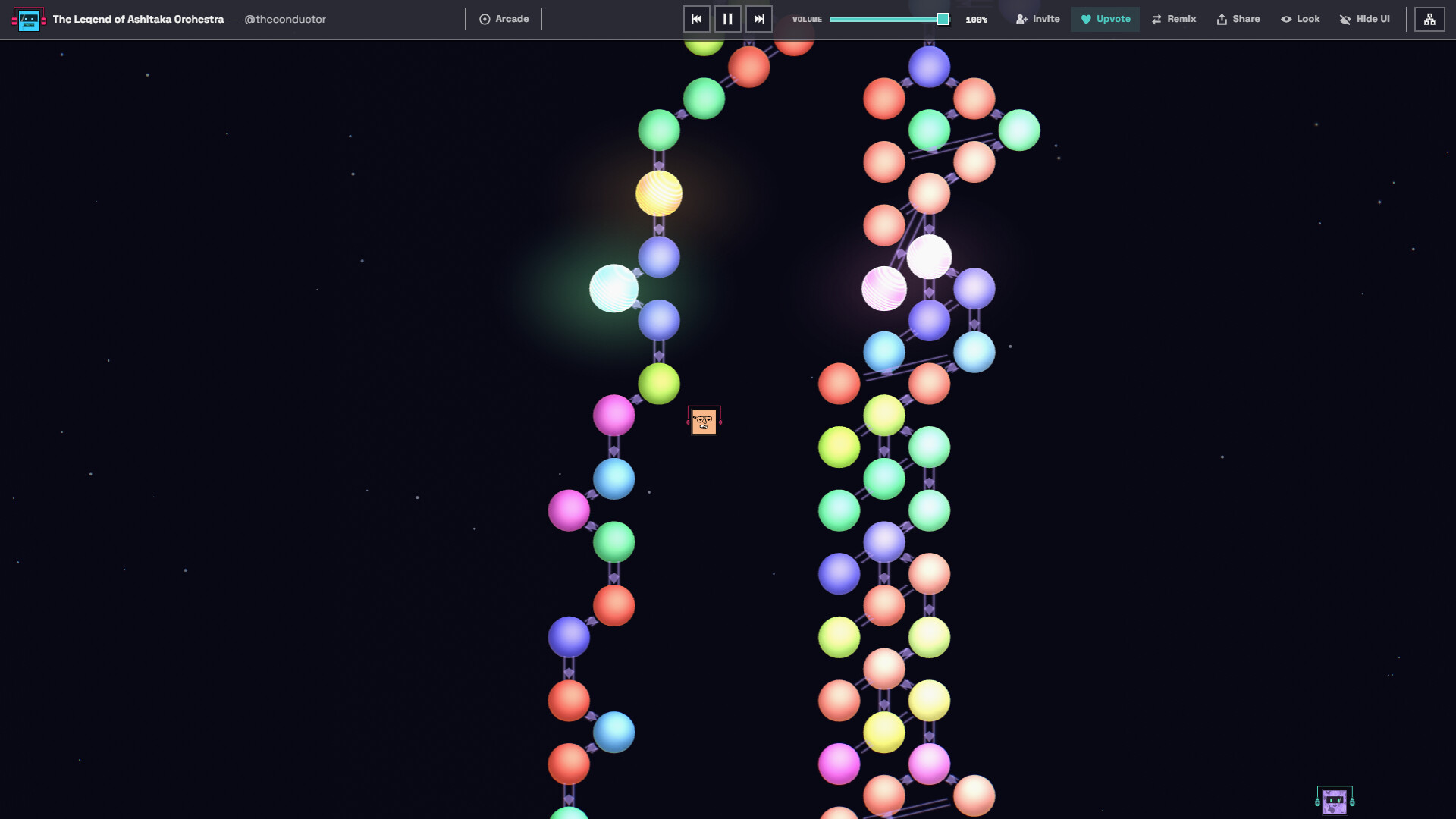Click The Legend of Ashitaka Orchestra title
This screenshot has width=1456, height=819.
click(138, 19)
